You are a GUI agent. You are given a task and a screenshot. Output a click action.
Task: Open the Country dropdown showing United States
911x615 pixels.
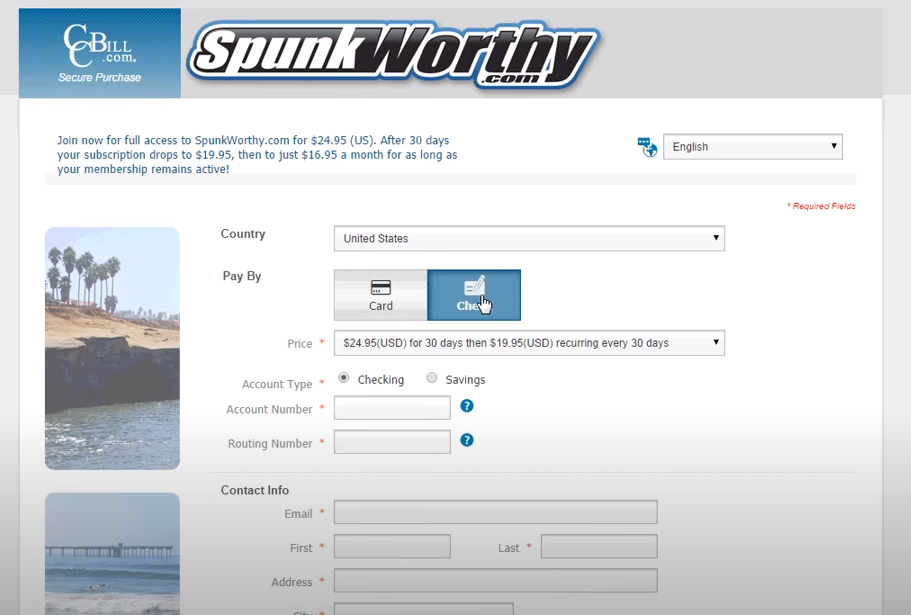529,238
